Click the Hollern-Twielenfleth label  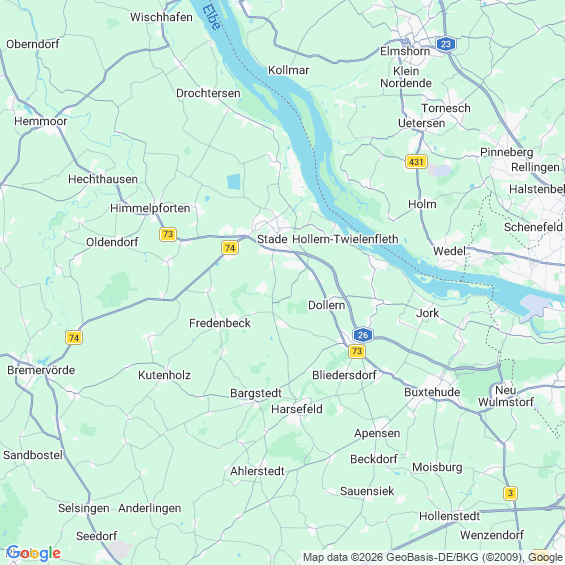(345, 239)
